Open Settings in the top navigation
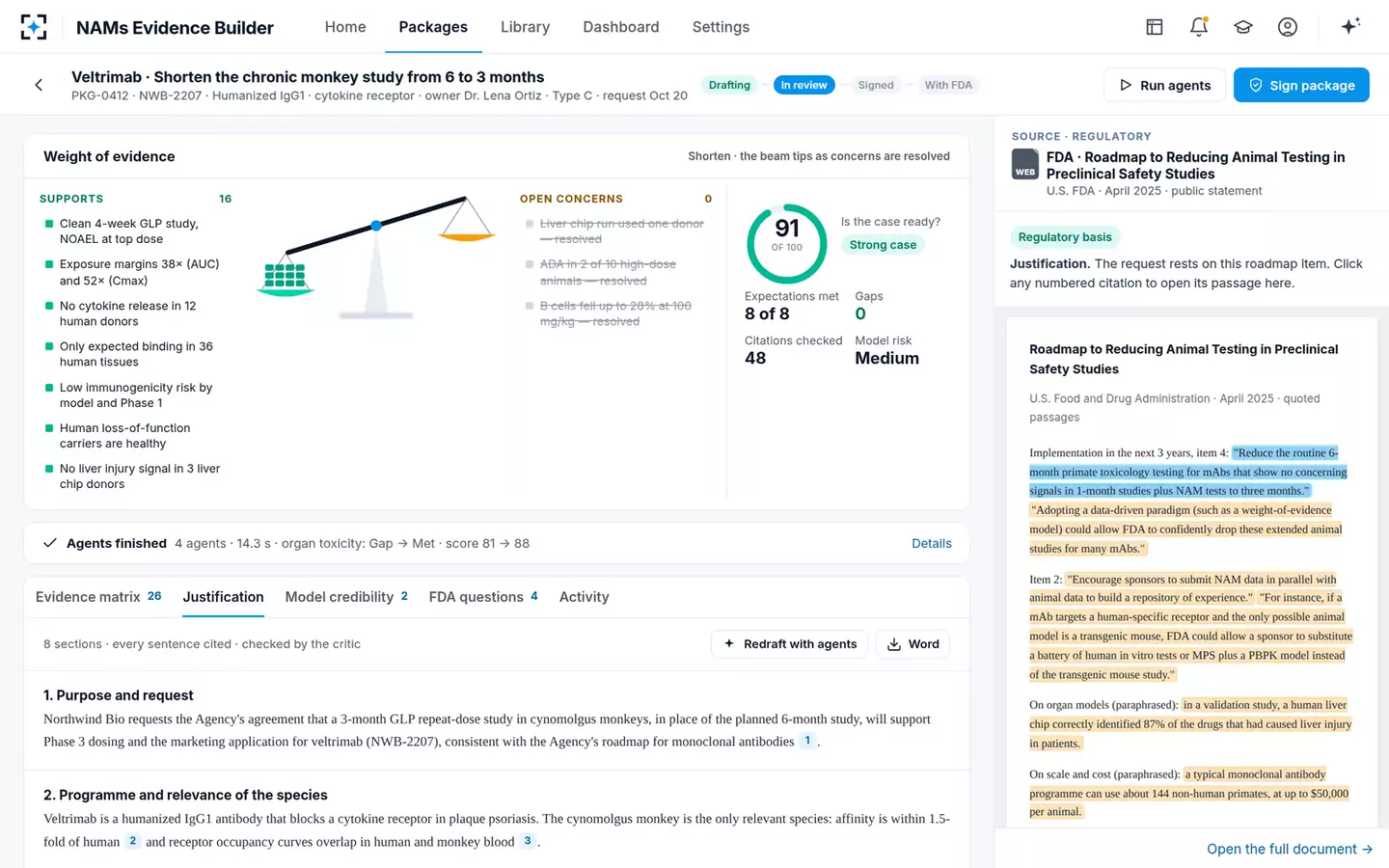 (x=721, y=27)
